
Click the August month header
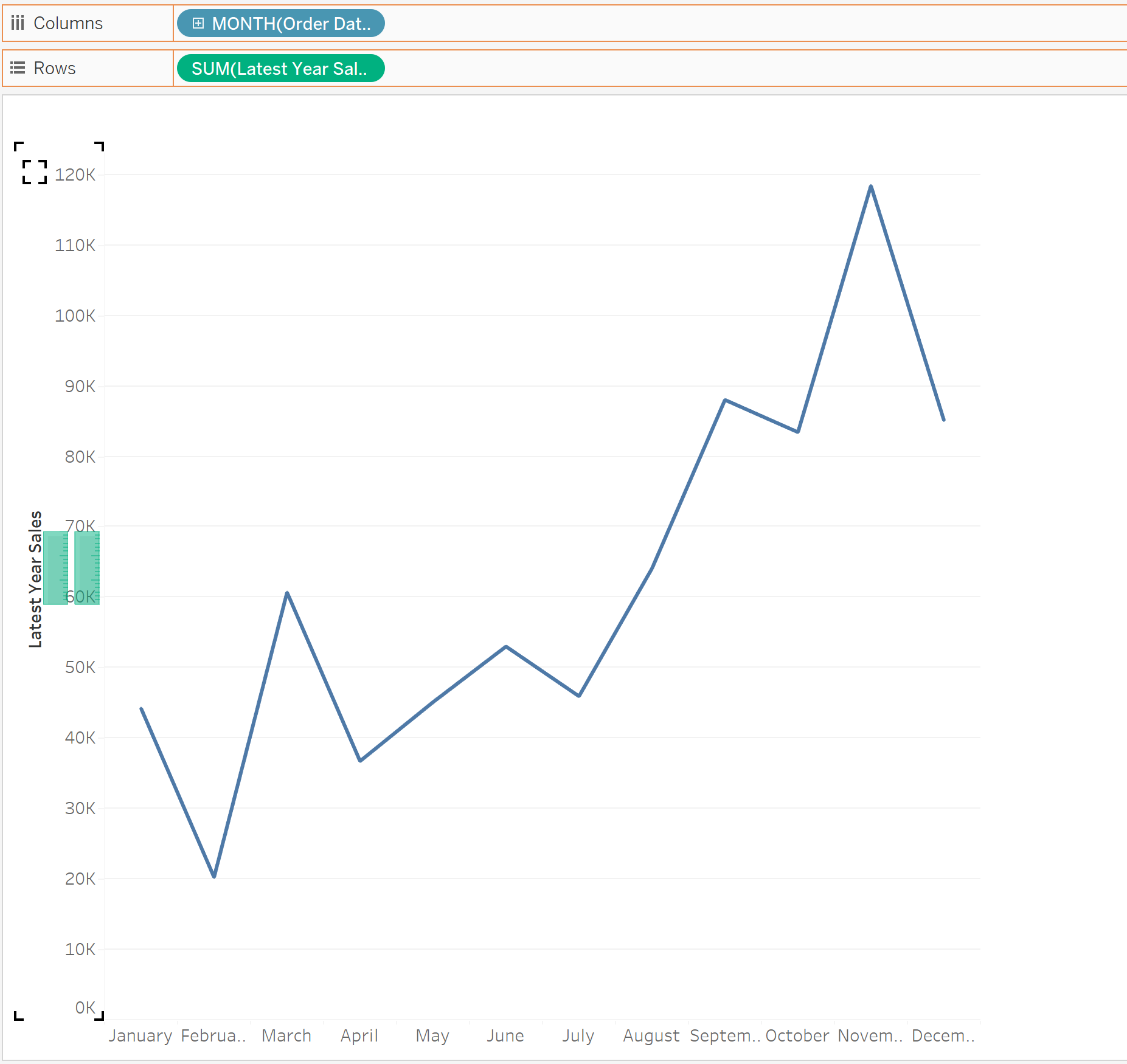pyautogui.click(x=651, y=1035)
